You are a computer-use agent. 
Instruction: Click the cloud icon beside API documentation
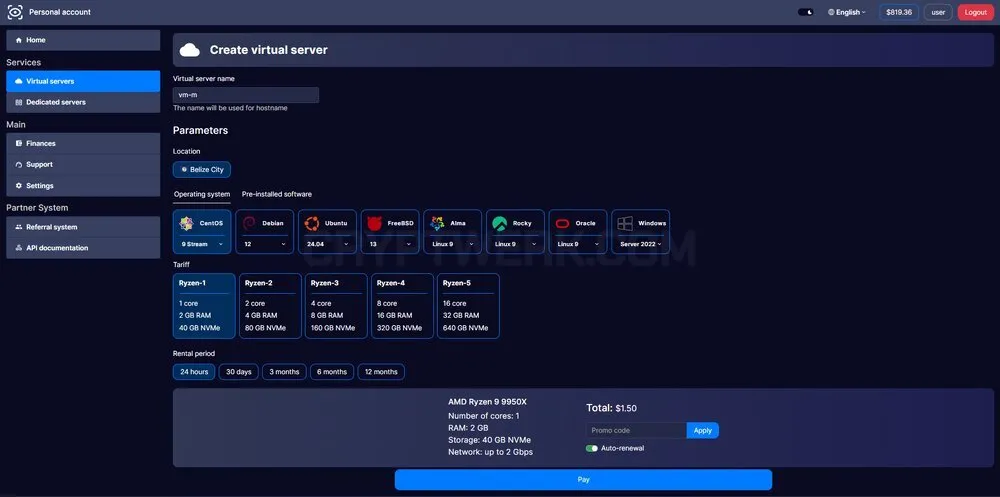click(x=18, y=248)
